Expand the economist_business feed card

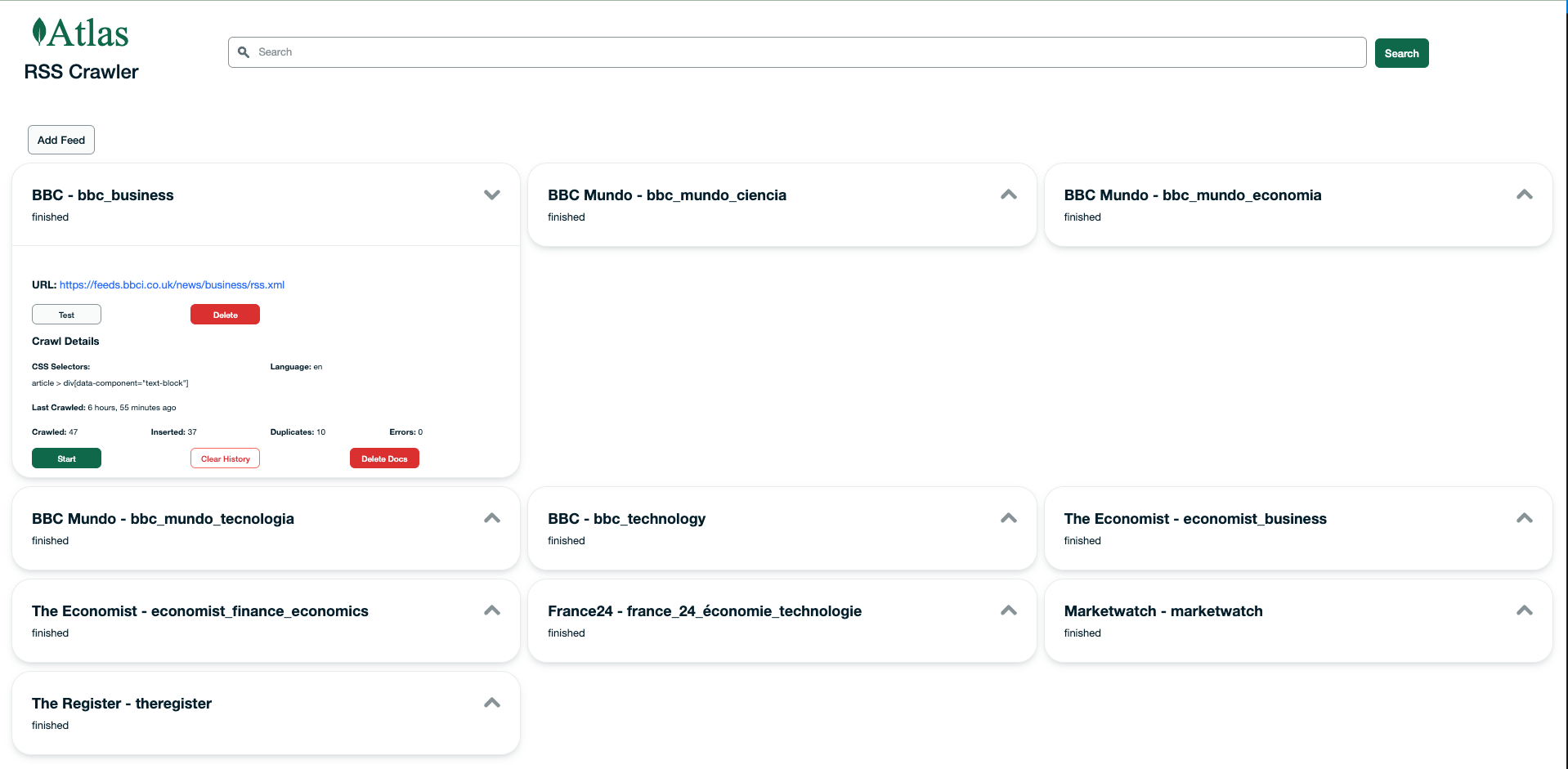pos(1525,518)
